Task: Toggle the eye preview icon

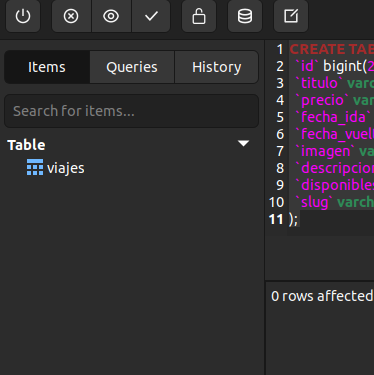Action: (111, 16)
